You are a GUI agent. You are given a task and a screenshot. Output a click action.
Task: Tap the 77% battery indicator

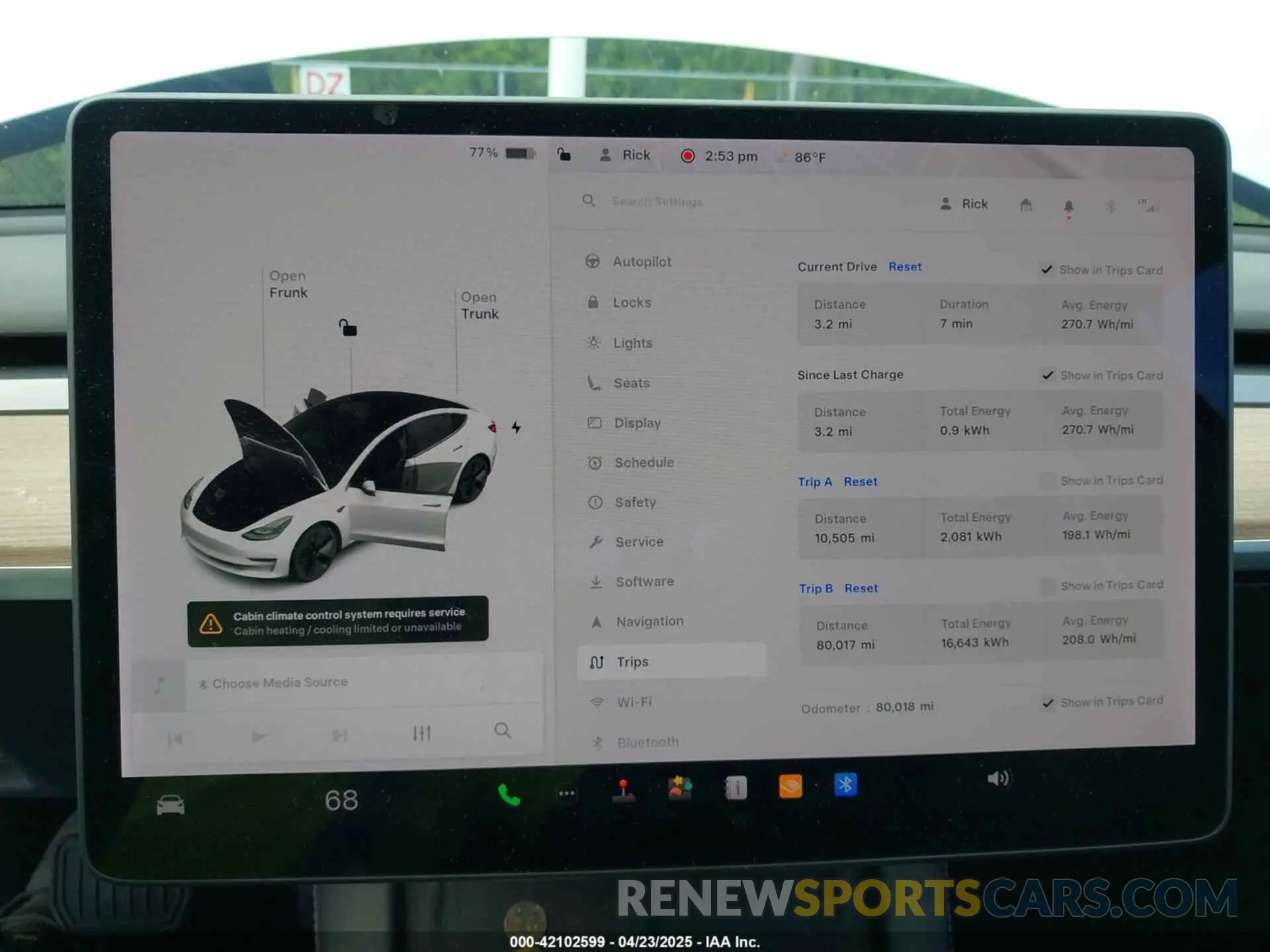click(502, 153)
